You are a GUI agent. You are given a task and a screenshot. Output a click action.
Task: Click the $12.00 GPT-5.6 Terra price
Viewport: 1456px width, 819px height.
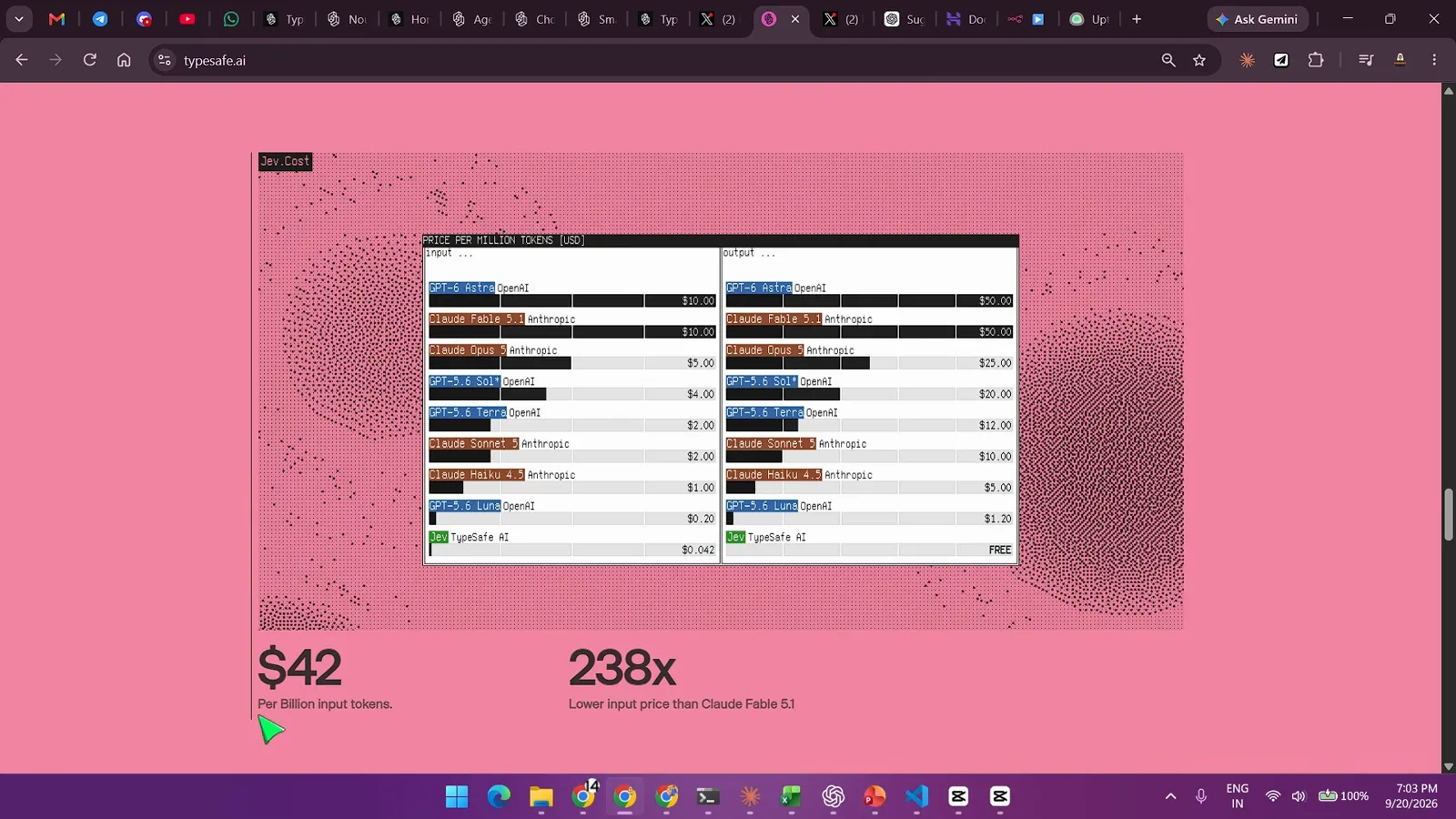point(995,425)
